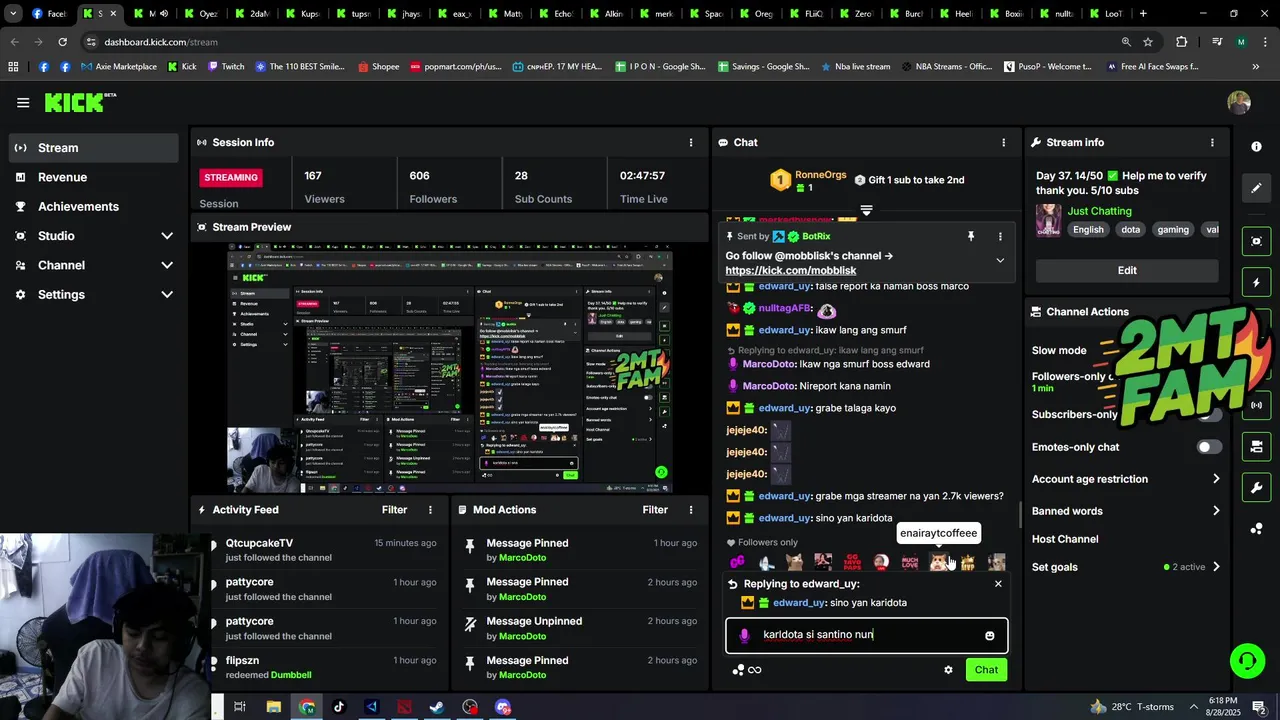Click the chat scrollbar
The width and height of the screenshot is (1280, 720).
tap(1020, 513)
